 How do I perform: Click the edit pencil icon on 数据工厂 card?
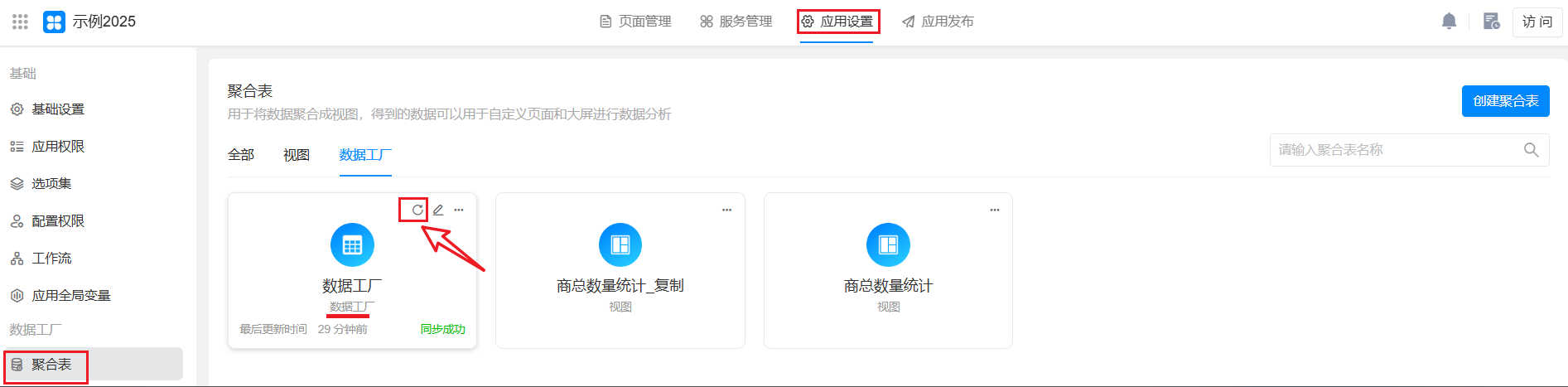[x=438, y=210]
